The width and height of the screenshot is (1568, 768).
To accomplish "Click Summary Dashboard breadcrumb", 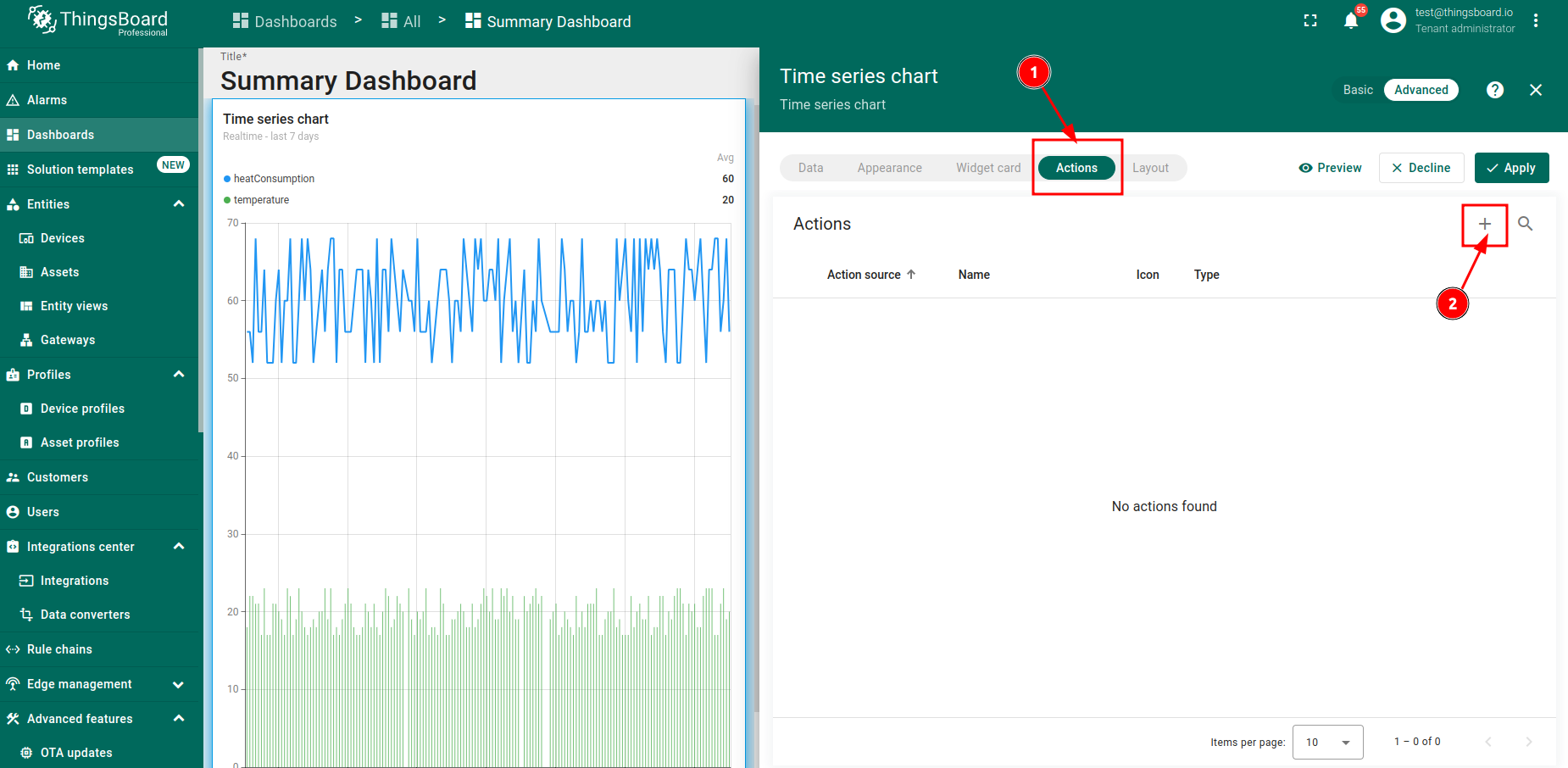I will (548, 21).
